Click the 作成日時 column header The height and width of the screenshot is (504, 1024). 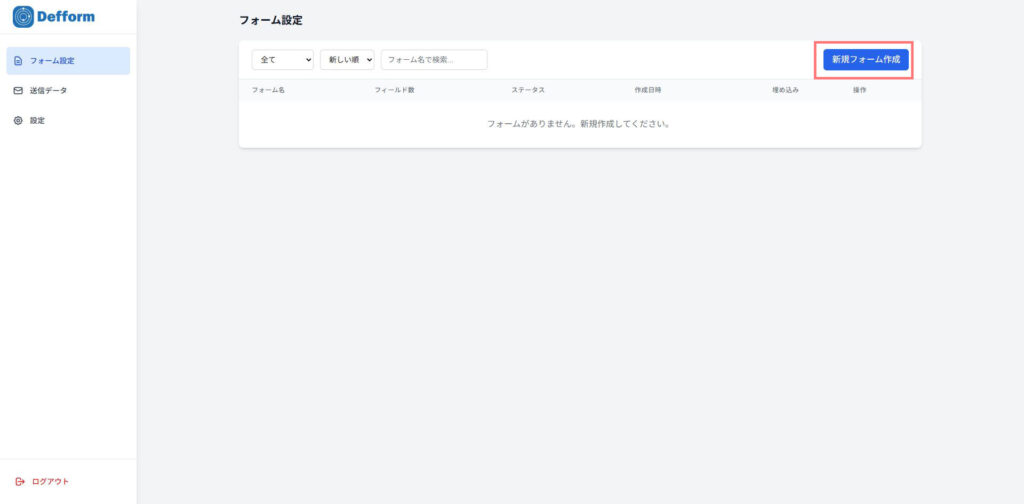(x=648, y=90)
